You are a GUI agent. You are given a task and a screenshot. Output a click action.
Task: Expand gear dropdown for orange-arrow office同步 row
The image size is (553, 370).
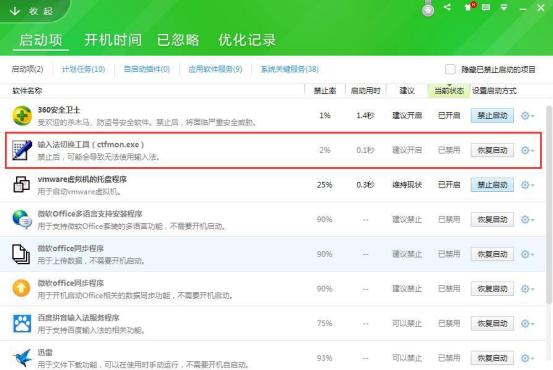pos(528,289)
